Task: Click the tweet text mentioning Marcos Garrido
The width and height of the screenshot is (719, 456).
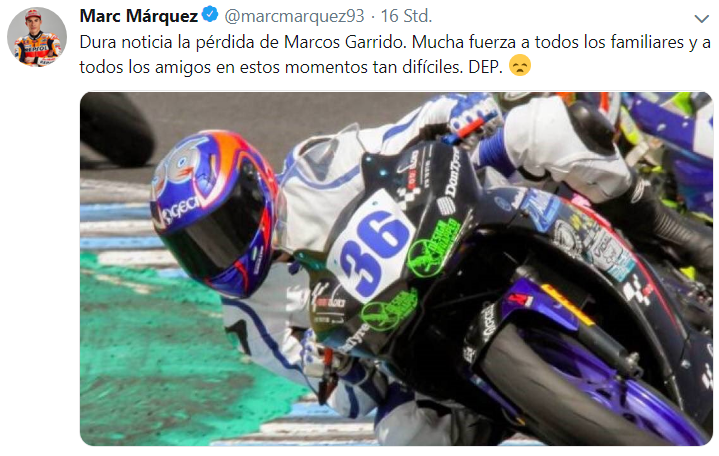Action: tap(395, 55)
